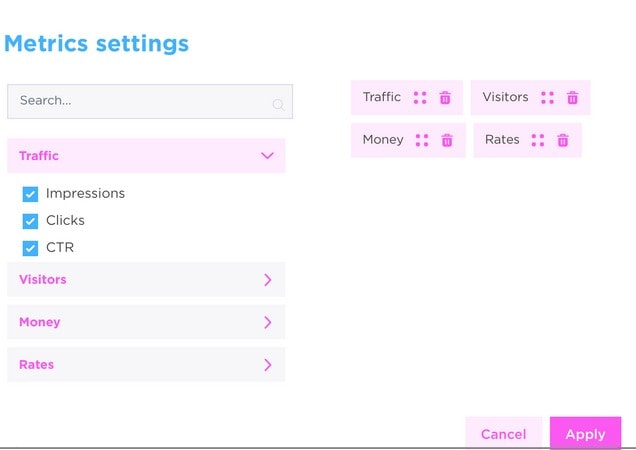Expand the Money section arrow

tap(267, 322)
